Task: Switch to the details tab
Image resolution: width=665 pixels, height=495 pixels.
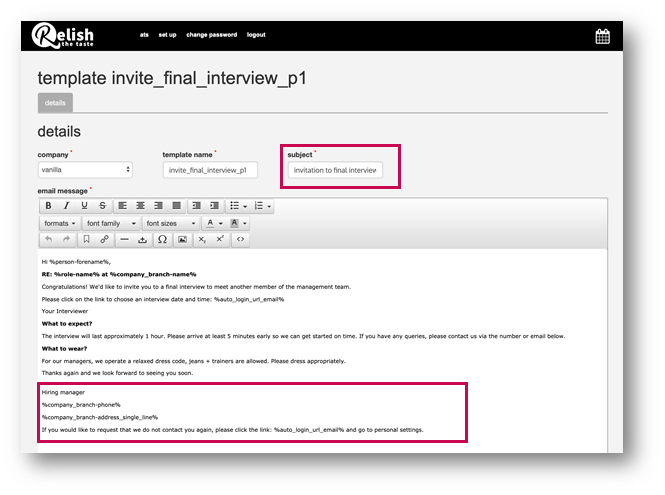Action: point(55,103)
